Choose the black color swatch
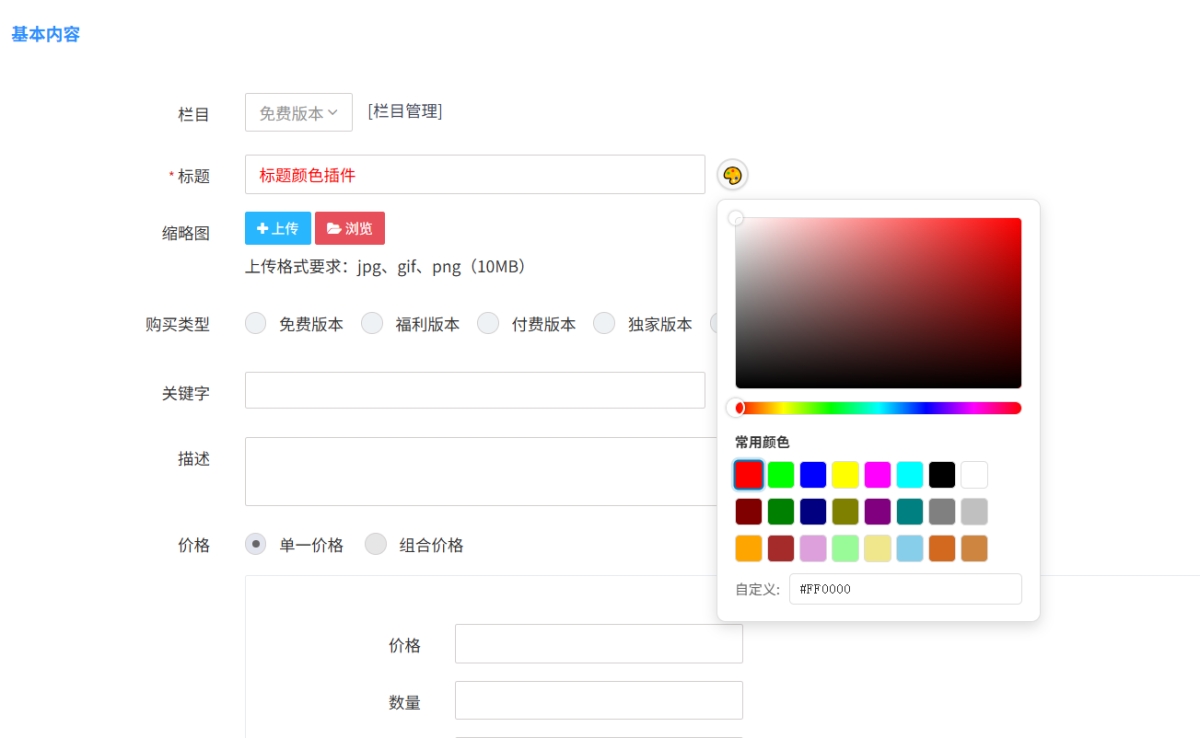This screenshot has width=1200, height=738. [942, 474]
